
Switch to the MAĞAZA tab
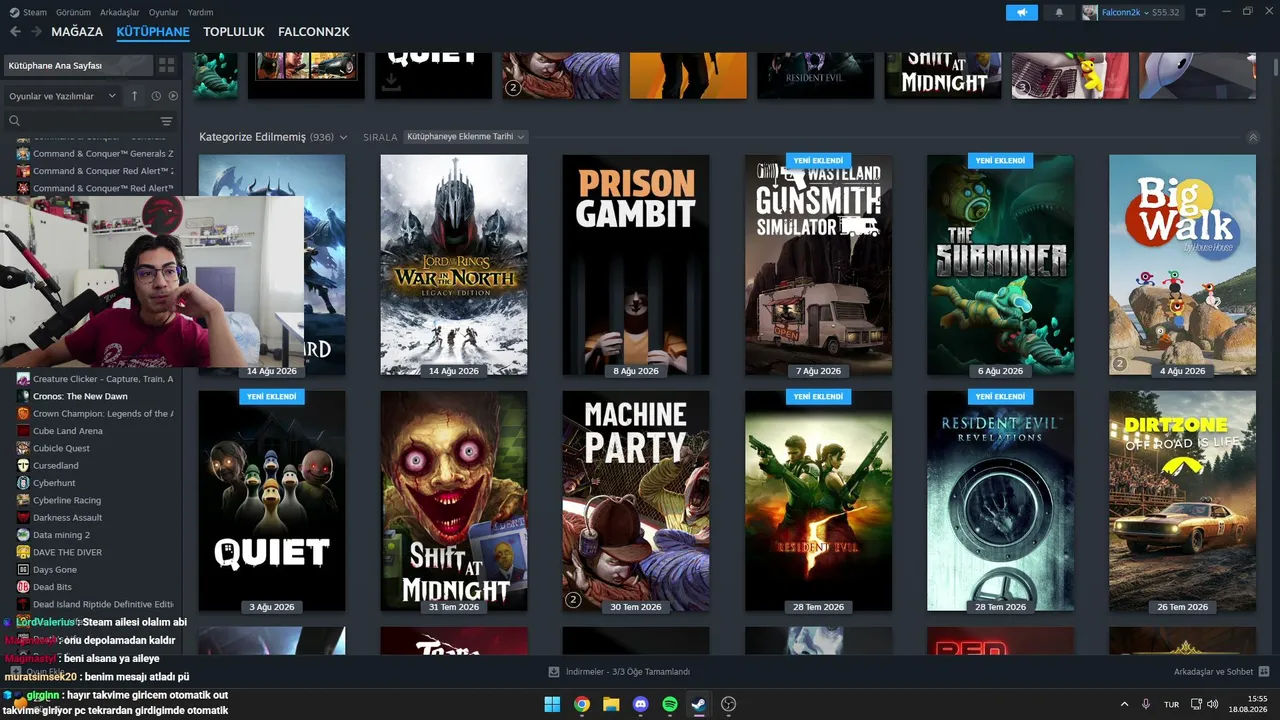(x=77, y=32)
